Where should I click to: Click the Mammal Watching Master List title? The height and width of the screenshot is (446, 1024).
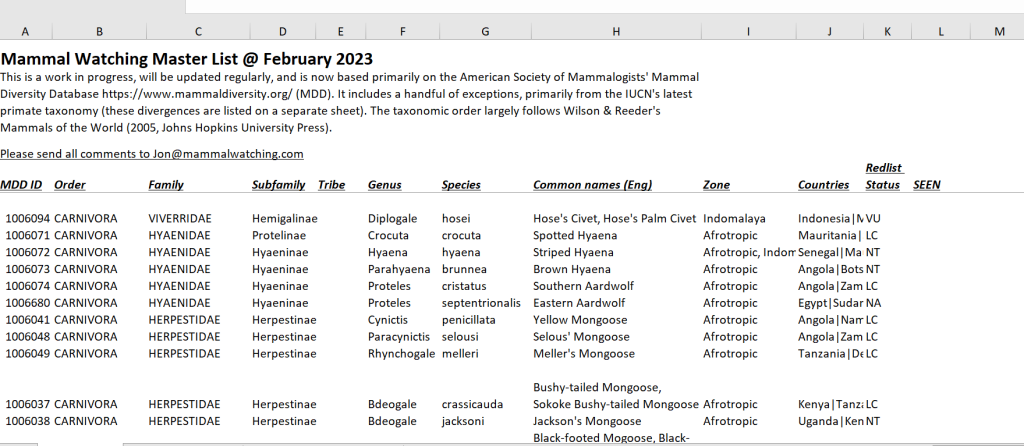[187, 59]
